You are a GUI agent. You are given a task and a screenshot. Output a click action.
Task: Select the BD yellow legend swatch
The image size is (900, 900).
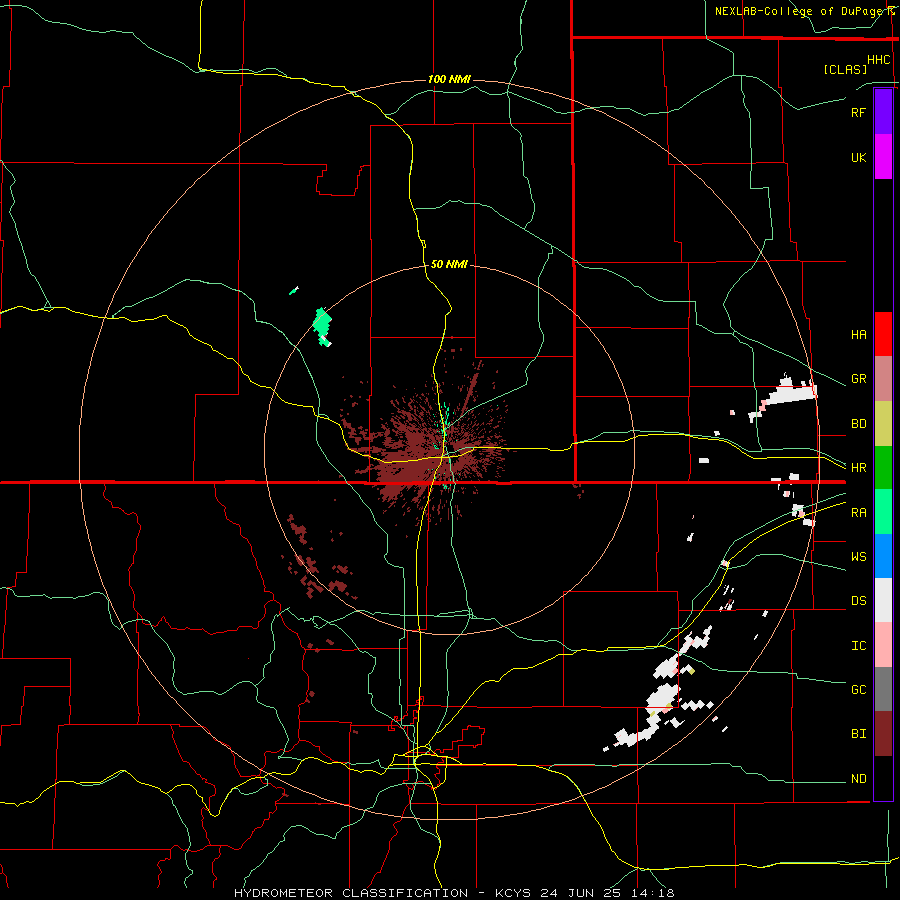(x=883, y=424)
